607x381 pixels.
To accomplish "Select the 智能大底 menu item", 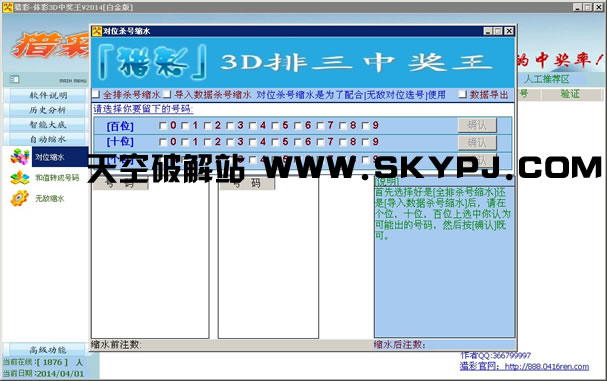I will point(48,124).
